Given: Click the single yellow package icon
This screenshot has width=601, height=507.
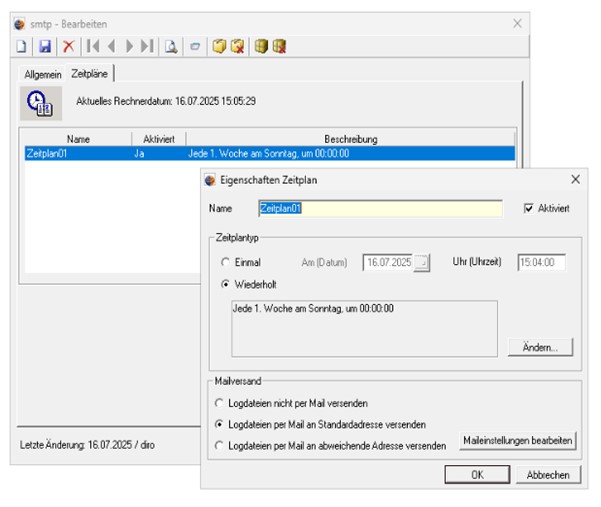Looking at the screenshot, I should point(219,46).
